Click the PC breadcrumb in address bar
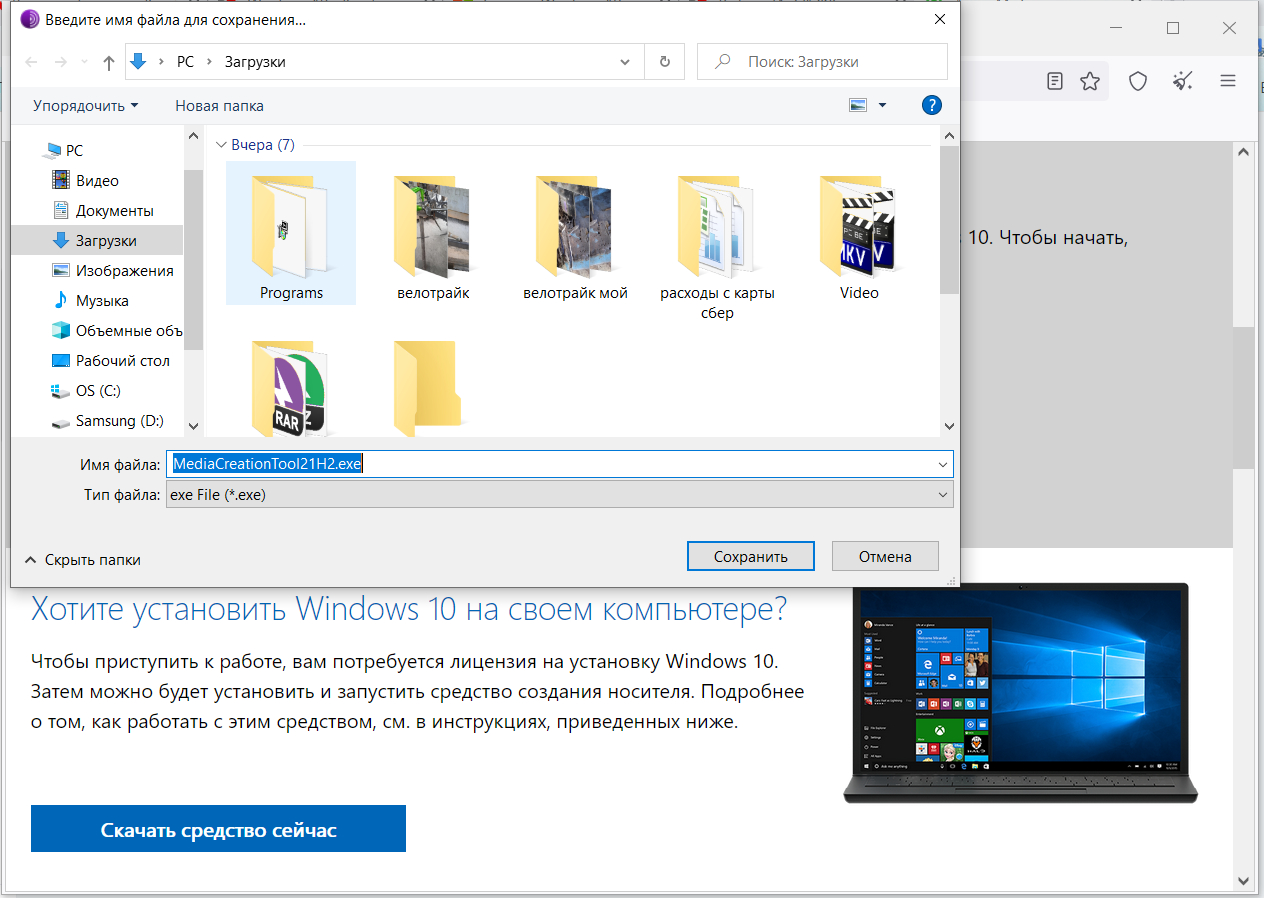The image size is (1264, 898). [x=185, y=62]
